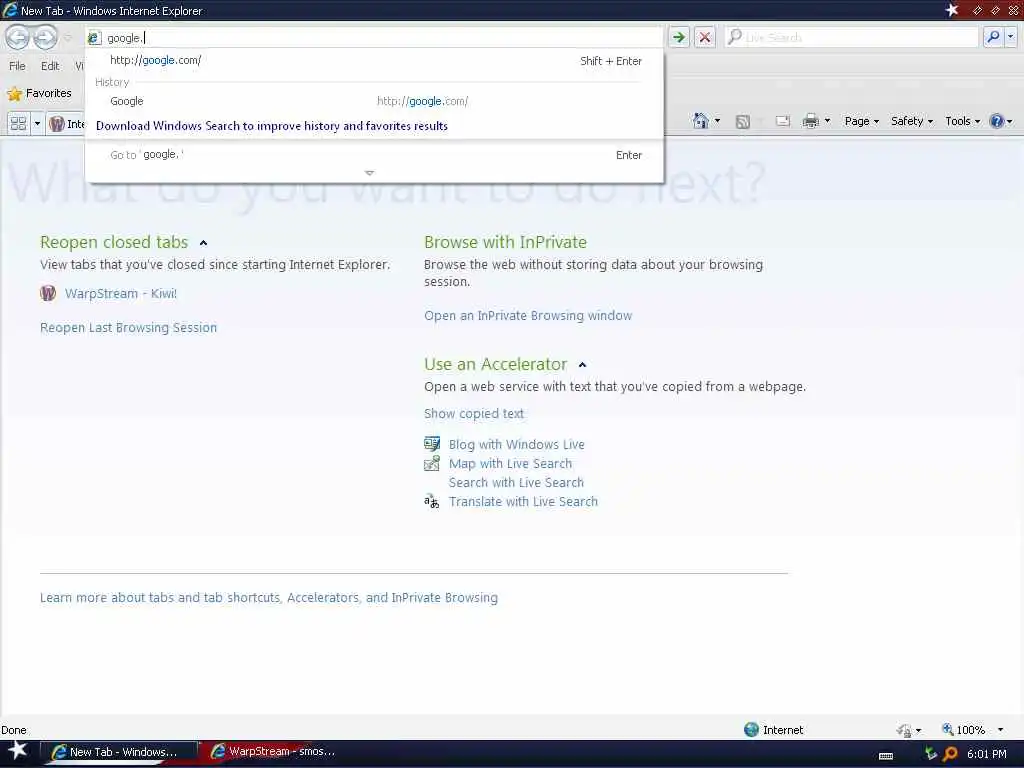Click the Start star button on taskbar
The width and height of the screenshot is (1024, 768).
click(18, 751)
